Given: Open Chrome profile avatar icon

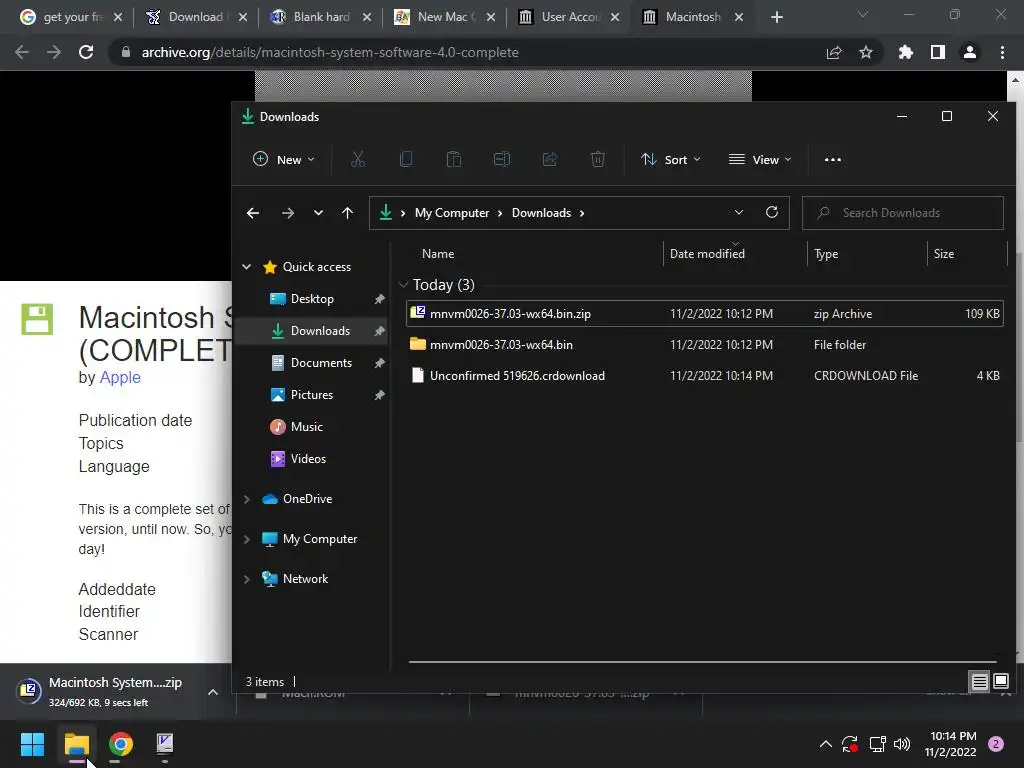Looking at the screenshot, I should (x=970, y=52).
